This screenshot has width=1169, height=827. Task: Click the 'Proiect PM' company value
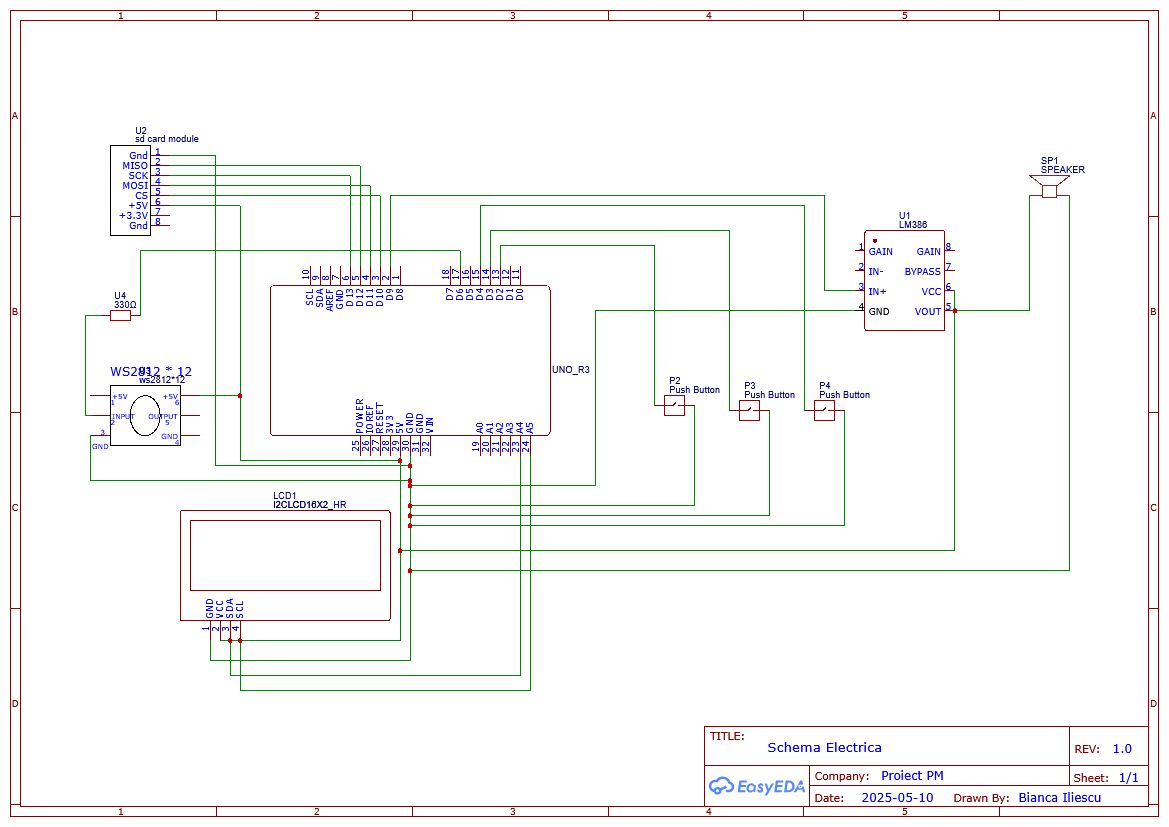(x=912, y=776)
